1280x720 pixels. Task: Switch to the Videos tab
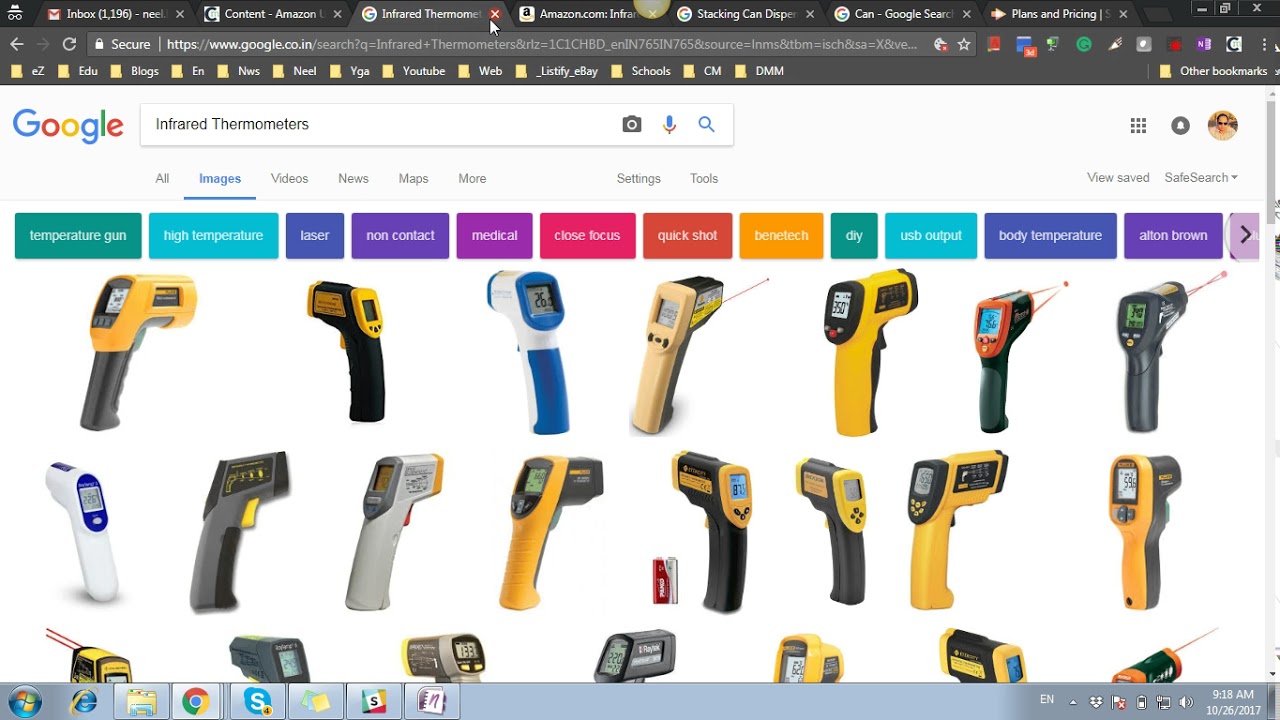(x=289, y=178)
